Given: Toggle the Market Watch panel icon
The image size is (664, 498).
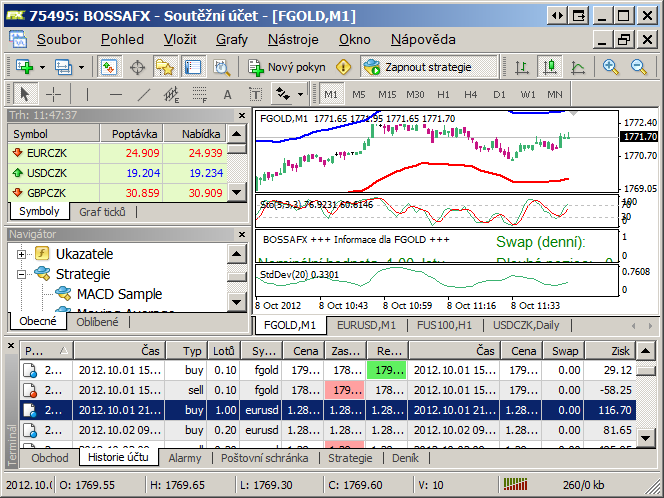Looking at the screenshot, I should [109, 67].
